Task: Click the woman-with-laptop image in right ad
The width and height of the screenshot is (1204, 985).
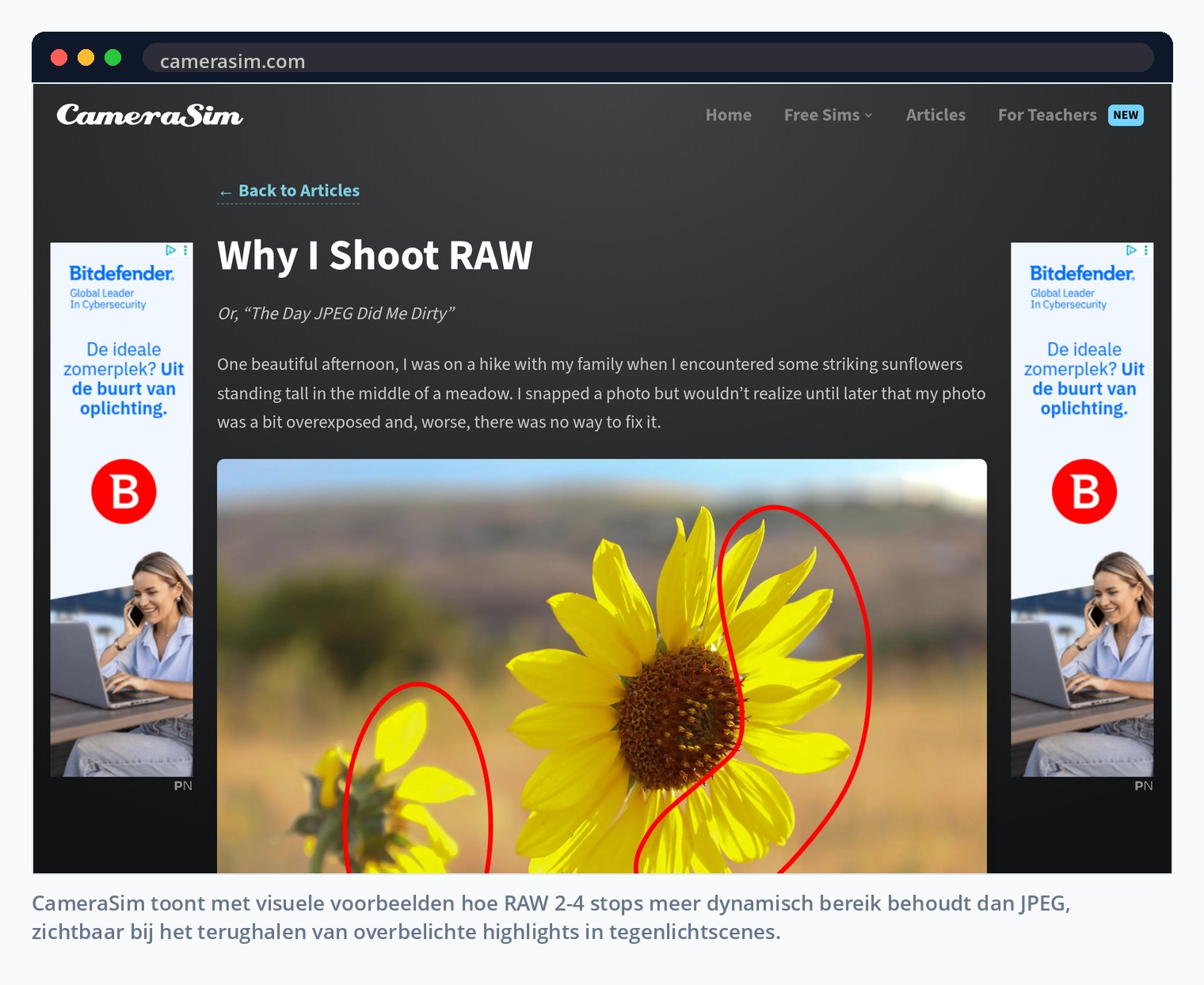Action: click(1083, 664)
